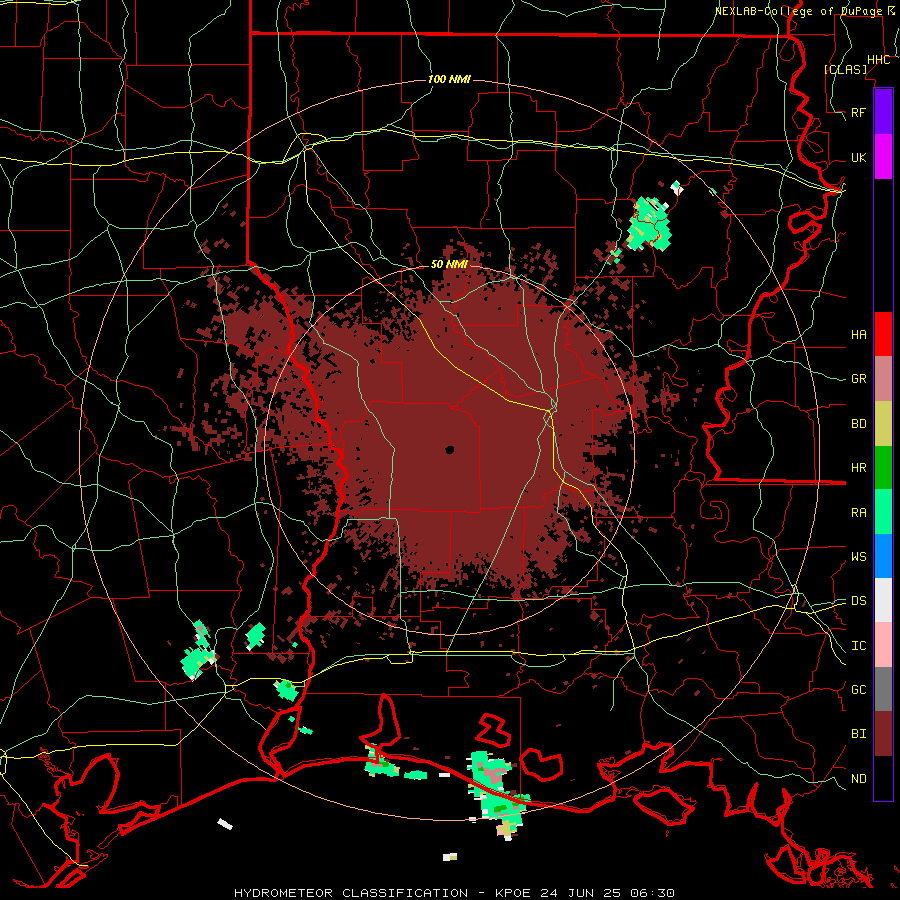Click the red HA color swatch in legend
Viewport: 900px width, 900px height.
(x=883, y=334)
